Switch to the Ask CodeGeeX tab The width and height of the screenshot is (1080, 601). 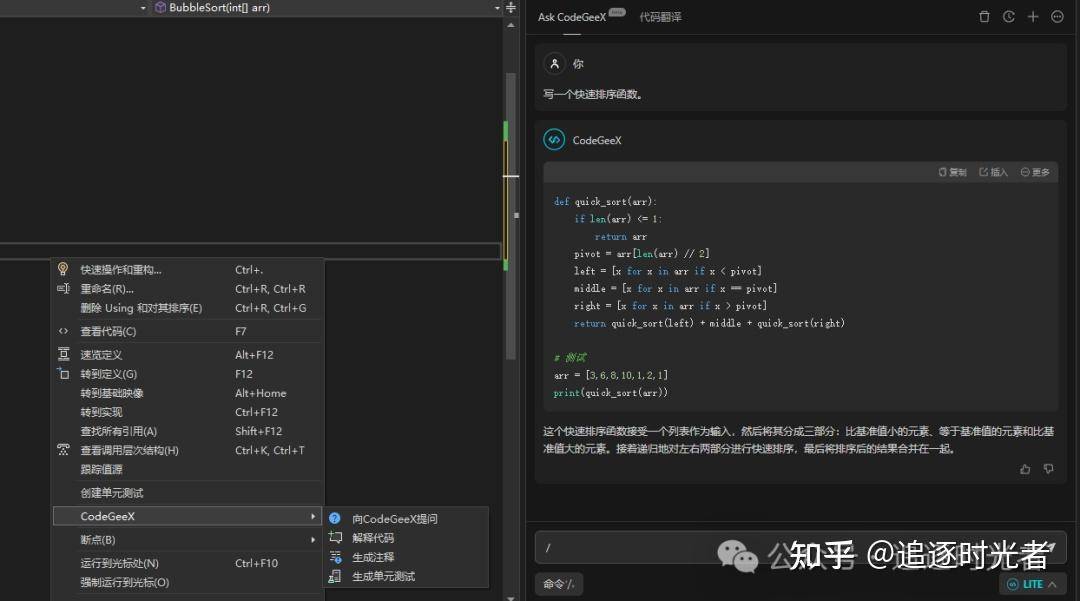click(x=572, y=17)
